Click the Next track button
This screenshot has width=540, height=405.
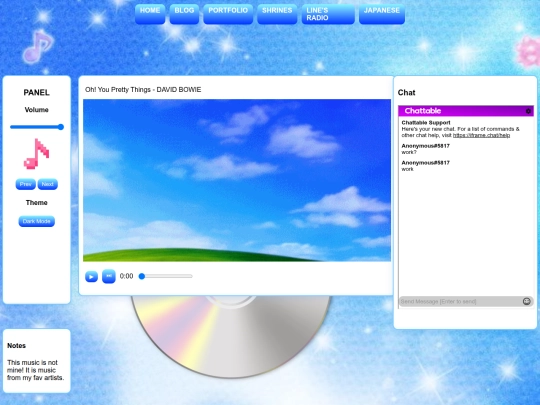click(x=48, y=184)
